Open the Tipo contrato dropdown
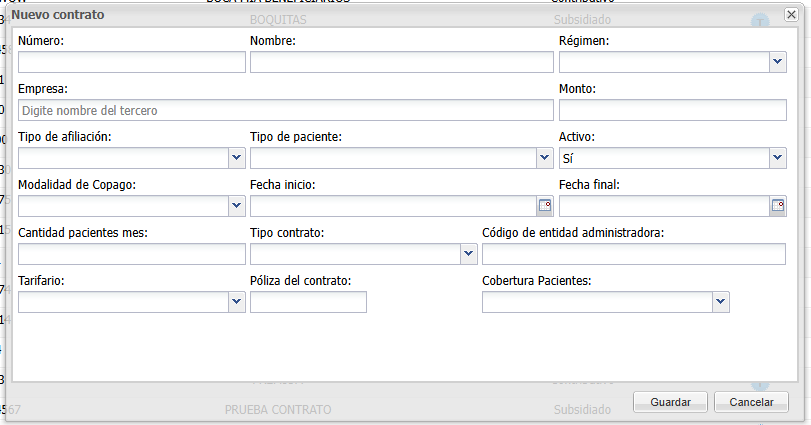This screenshot has width=811, height=425. [469, 254]
